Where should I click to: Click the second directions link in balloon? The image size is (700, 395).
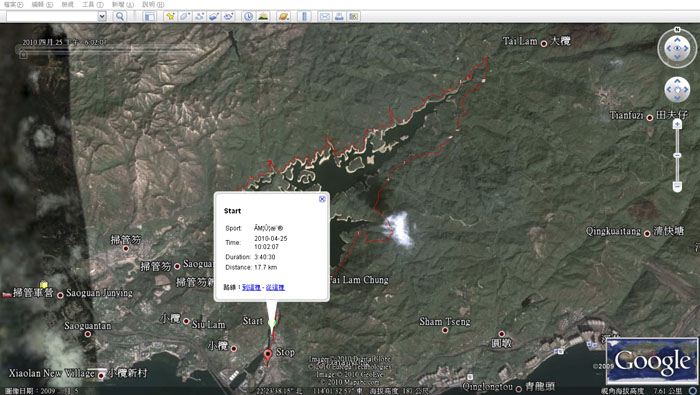(x=275, y=287)
